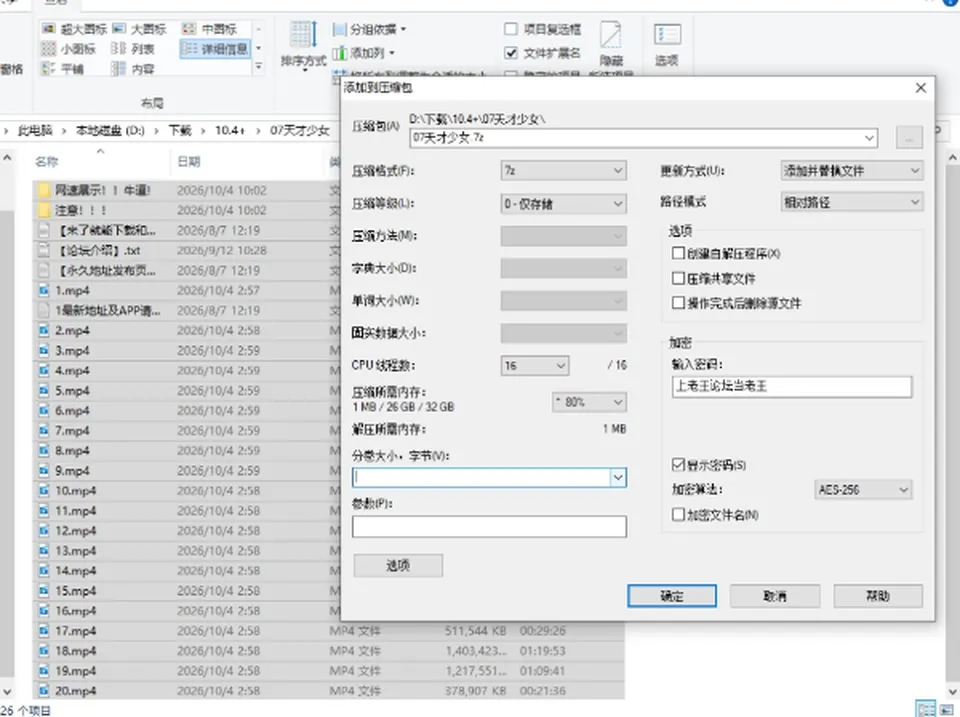Confirm with the 确定 button

672,595
